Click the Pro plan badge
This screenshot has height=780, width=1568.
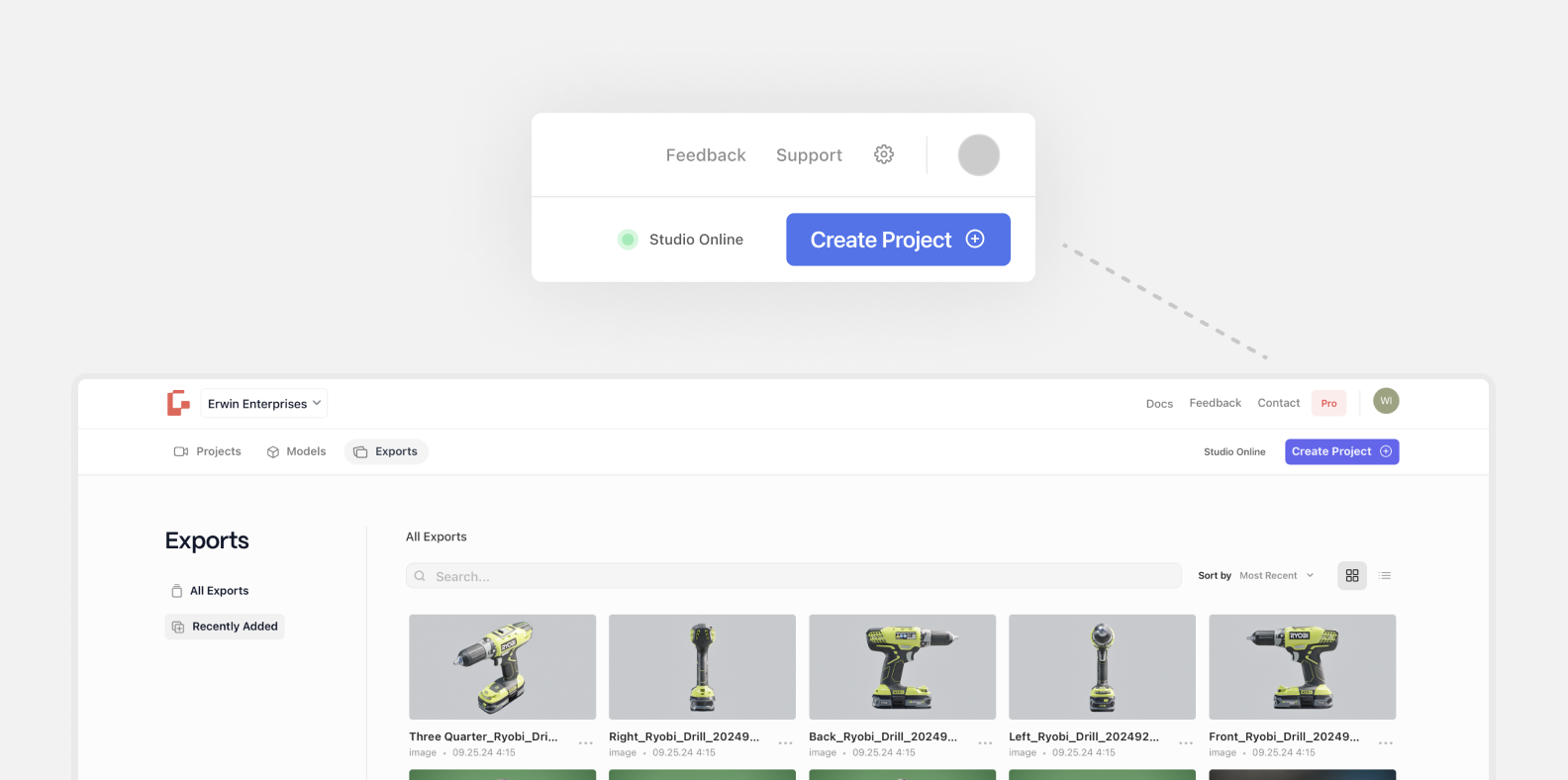[1328, 403]
